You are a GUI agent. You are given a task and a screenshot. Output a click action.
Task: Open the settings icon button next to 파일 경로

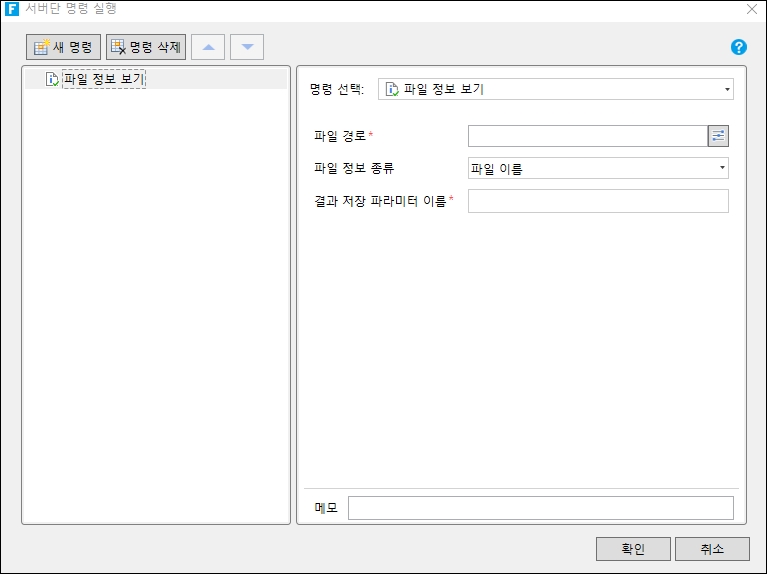pyautogui.click(x=718, y=136)
